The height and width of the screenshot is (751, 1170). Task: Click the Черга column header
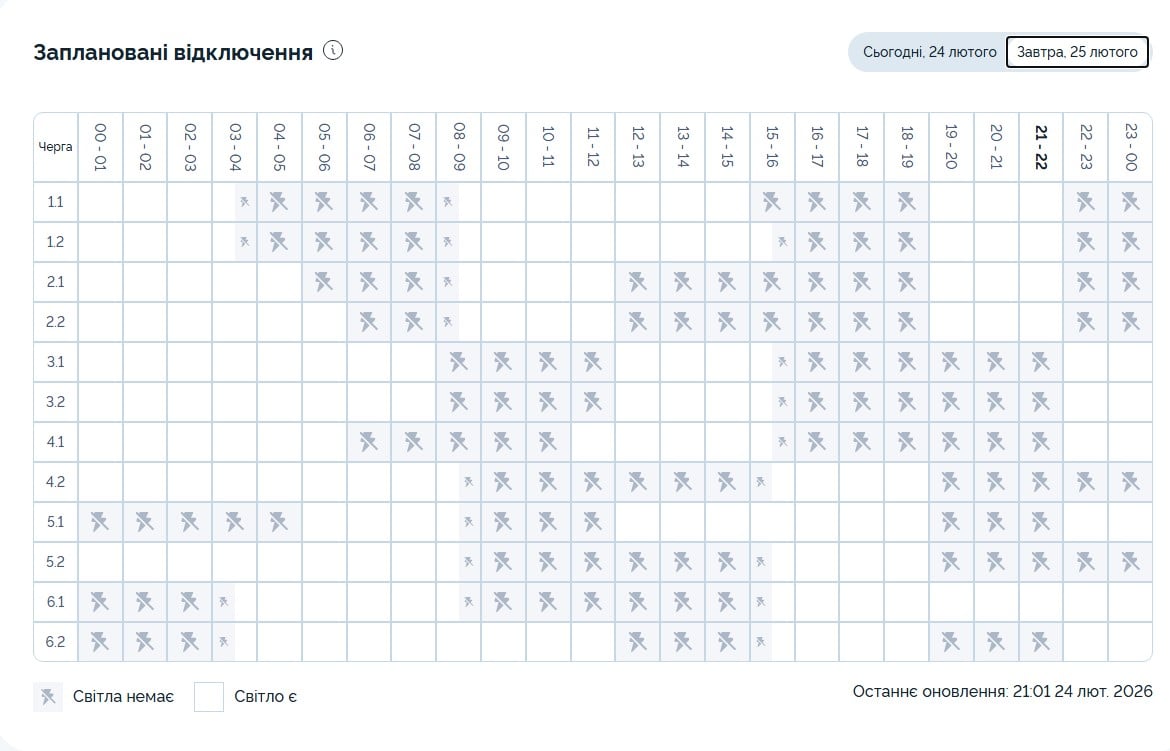[56, 146]
